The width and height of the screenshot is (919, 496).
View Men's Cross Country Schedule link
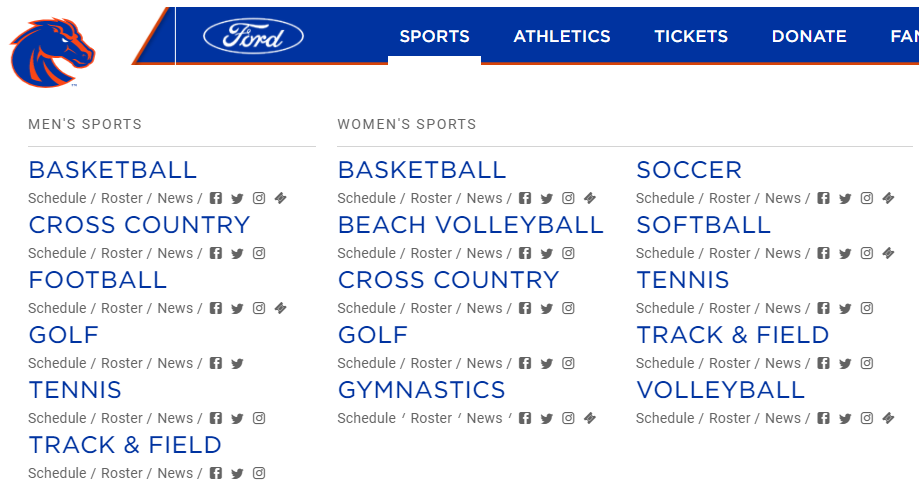point(57,253)
